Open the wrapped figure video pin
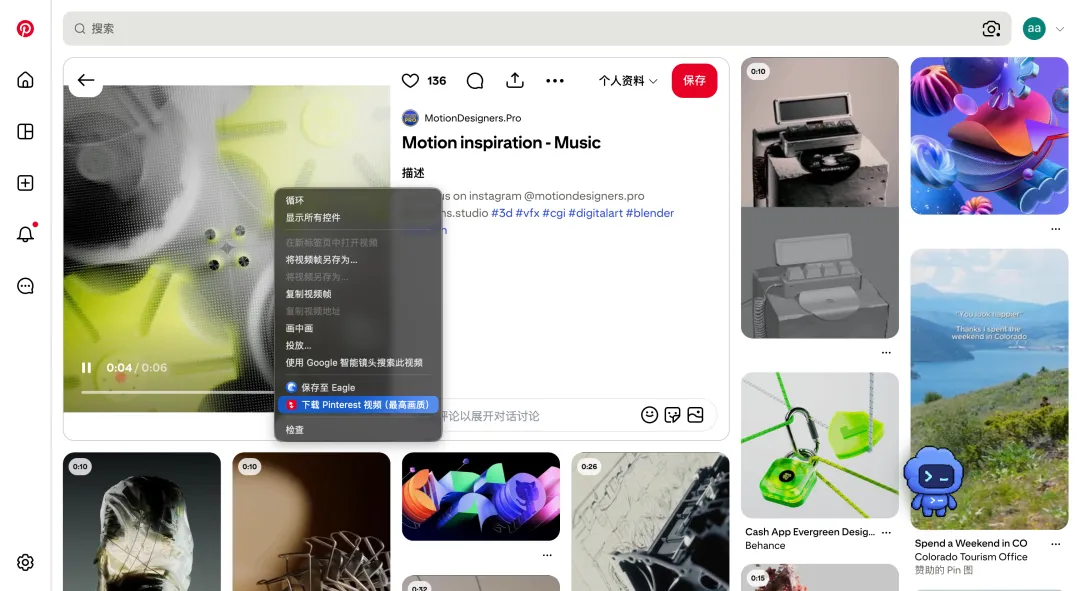This screenshot has width=1080, height=591. 142,521
